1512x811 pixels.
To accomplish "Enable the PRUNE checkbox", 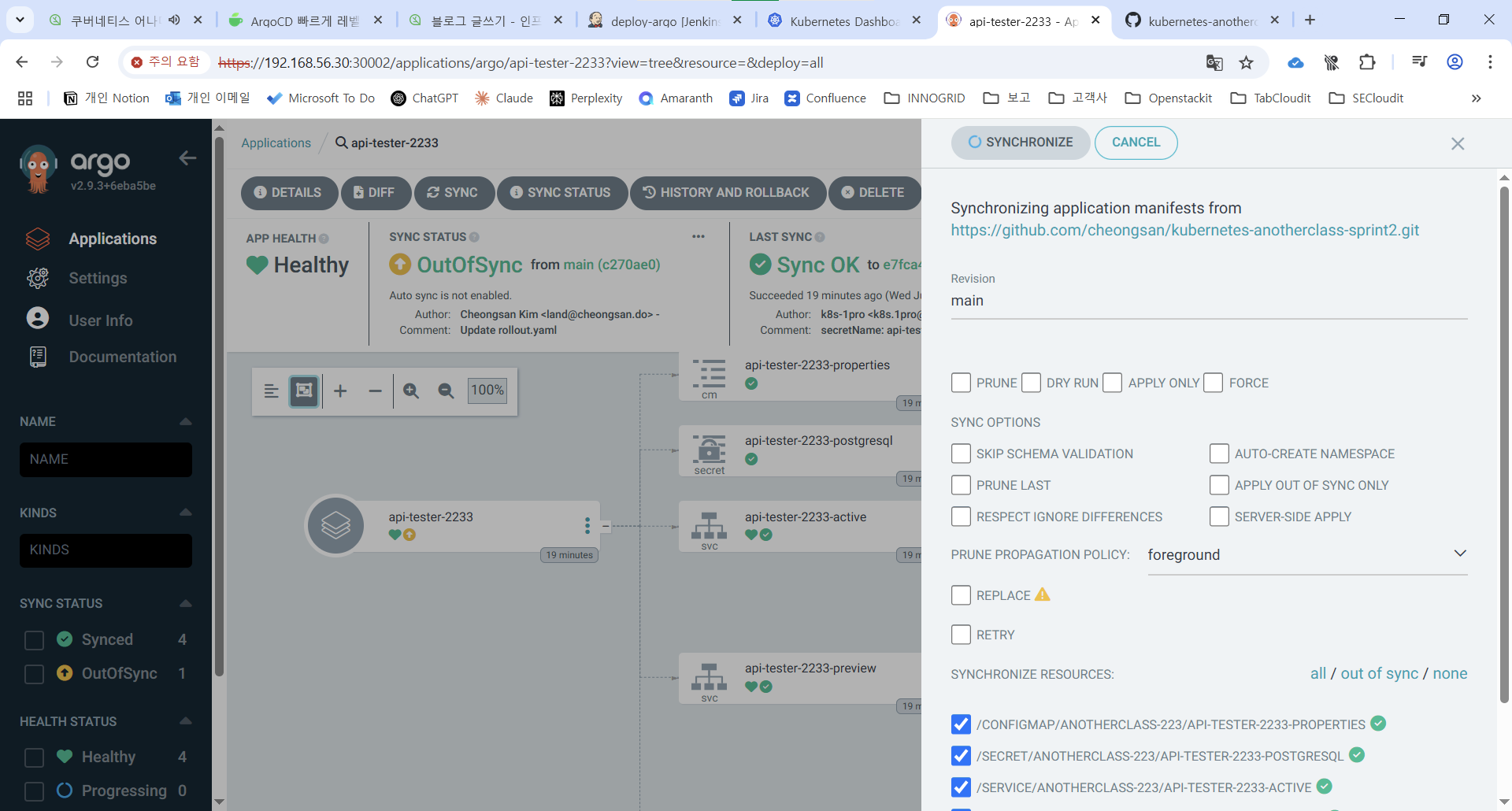I will point(961,383).
